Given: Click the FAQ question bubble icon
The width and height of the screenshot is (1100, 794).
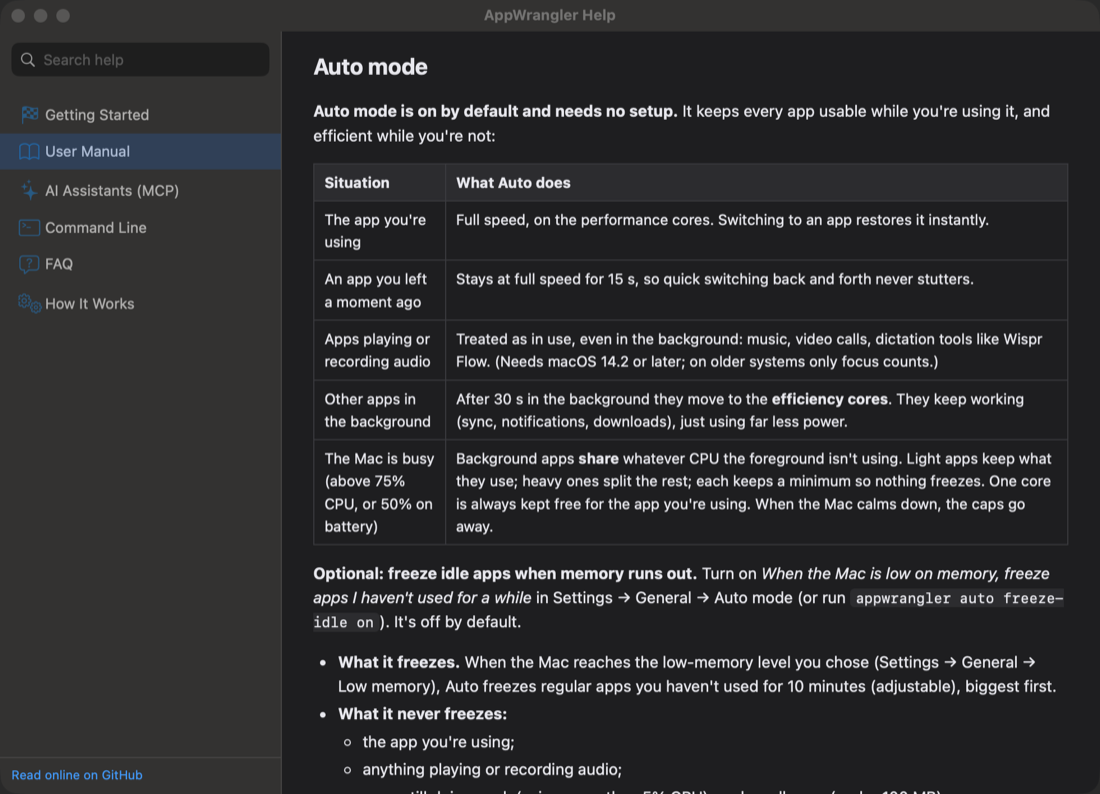Looking at the screenshot, I should coord(29,264).
